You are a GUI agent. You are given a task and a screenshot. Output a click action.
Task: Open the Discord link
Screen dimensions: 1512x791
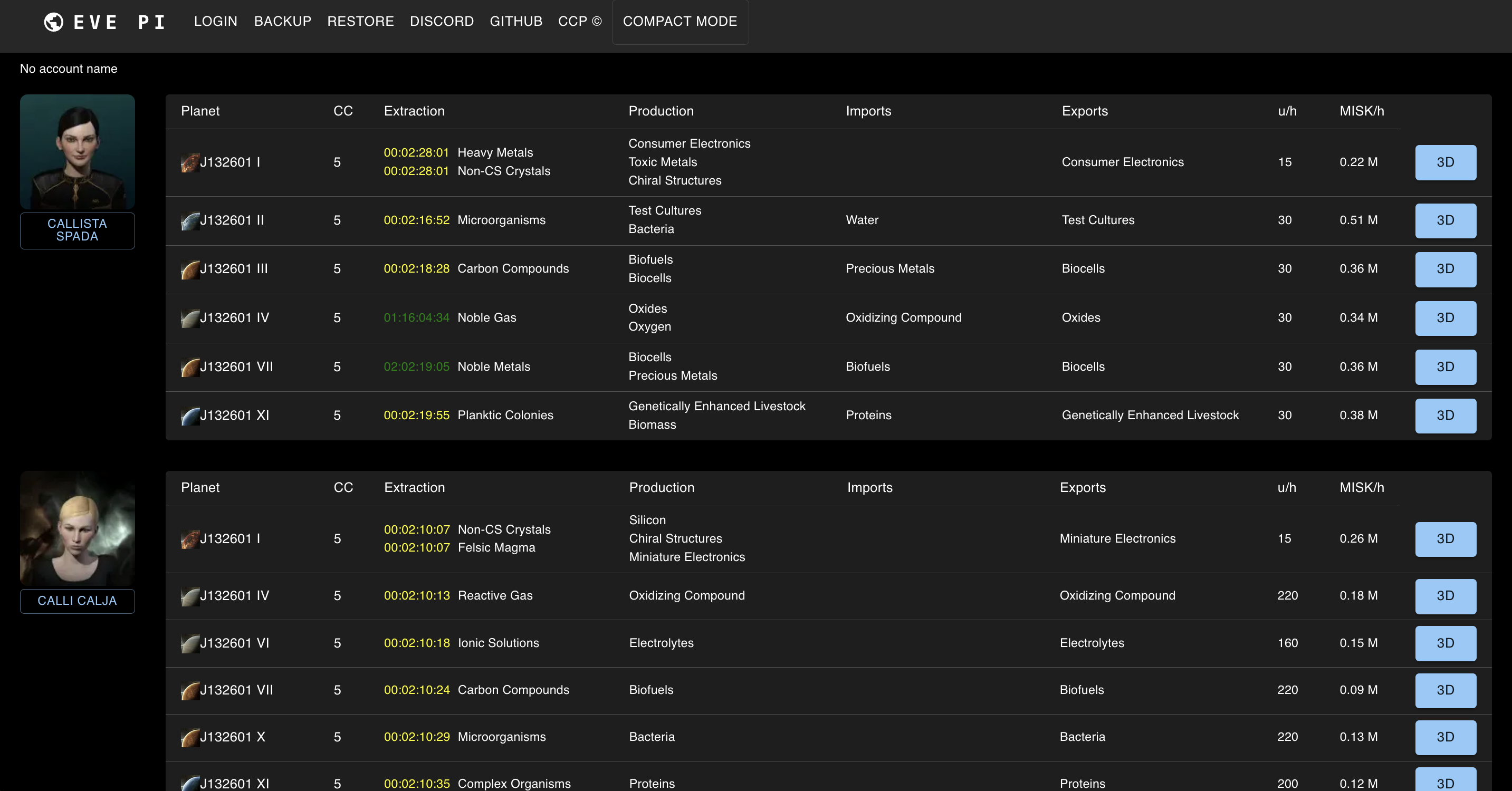click(x=442, y=22)
